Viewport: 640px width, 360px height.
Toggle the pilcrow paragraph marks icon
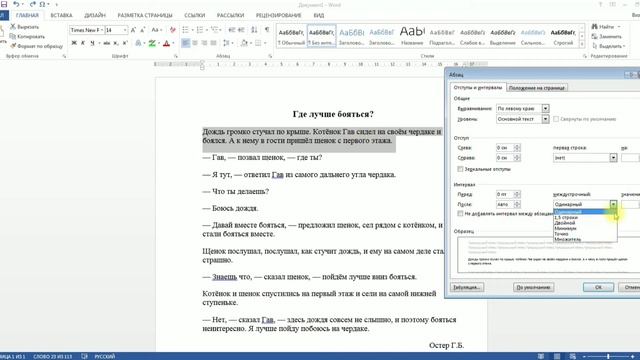click(x=267, y=30)
